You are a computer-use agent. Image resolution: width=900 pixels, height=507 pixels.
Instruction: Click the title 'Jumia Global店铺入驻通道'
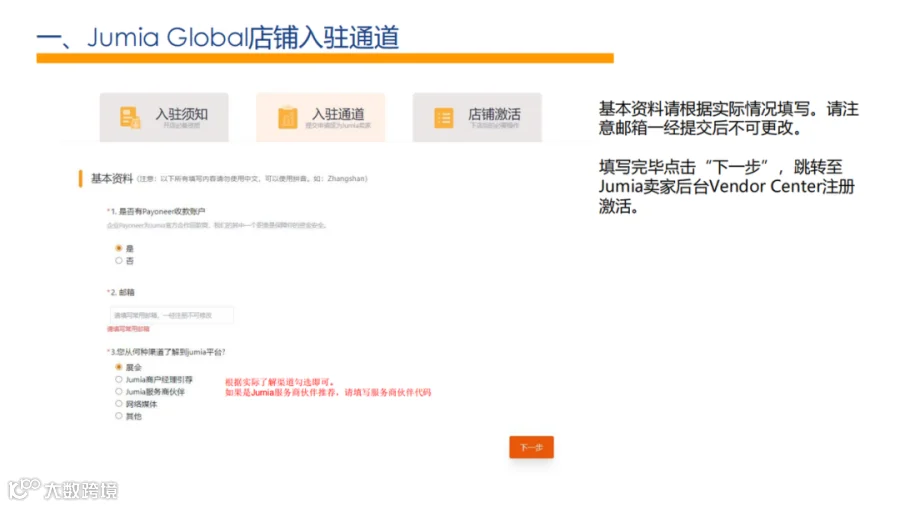click(x=243, y=37)
